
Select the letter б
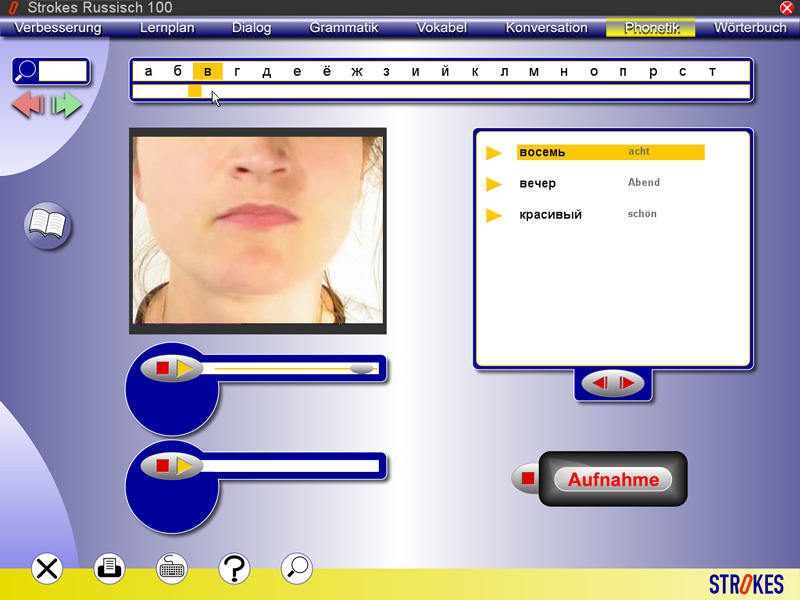[x=178, y=71]
